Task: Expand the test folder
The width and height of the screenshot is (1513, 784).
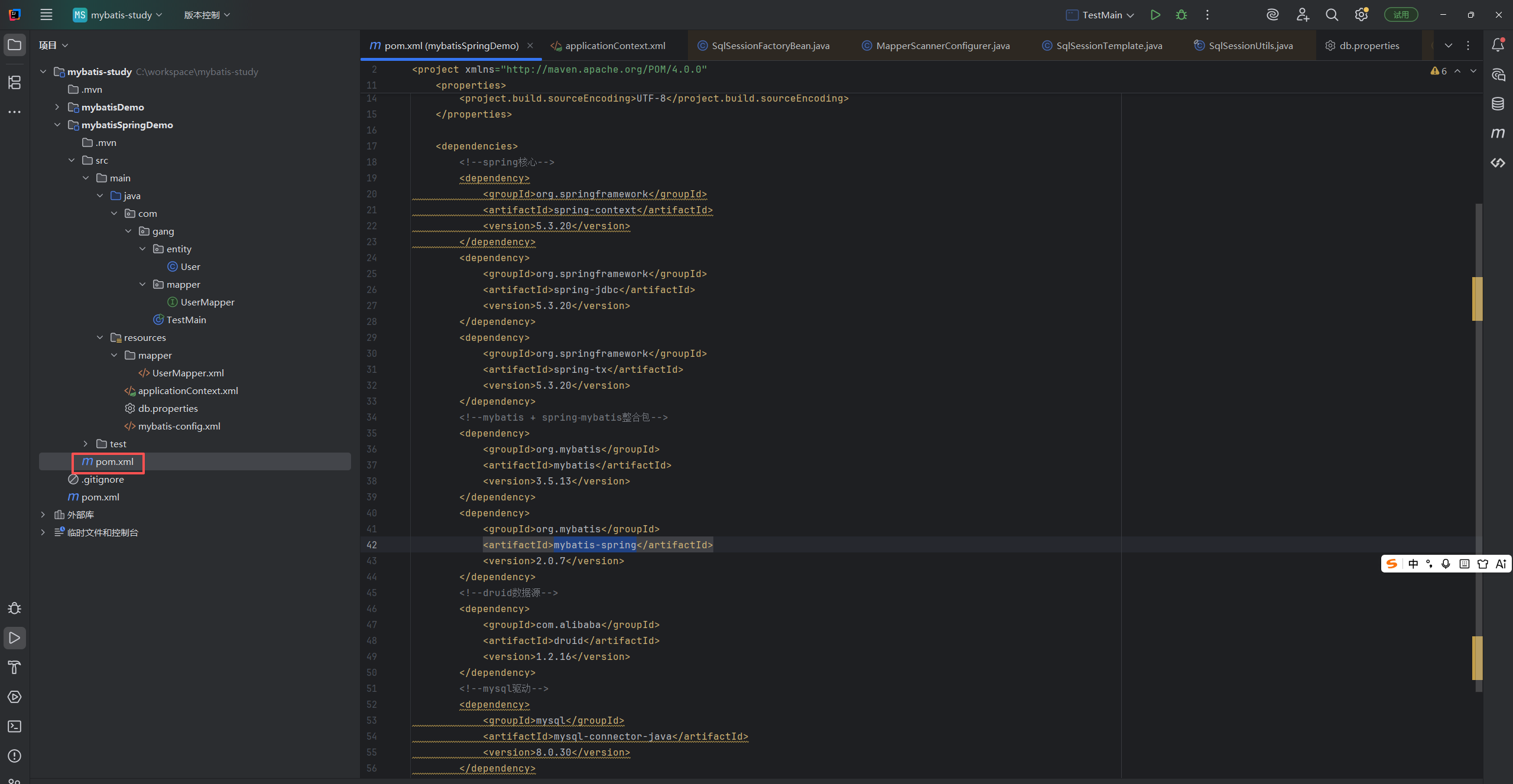Action: 85,444
